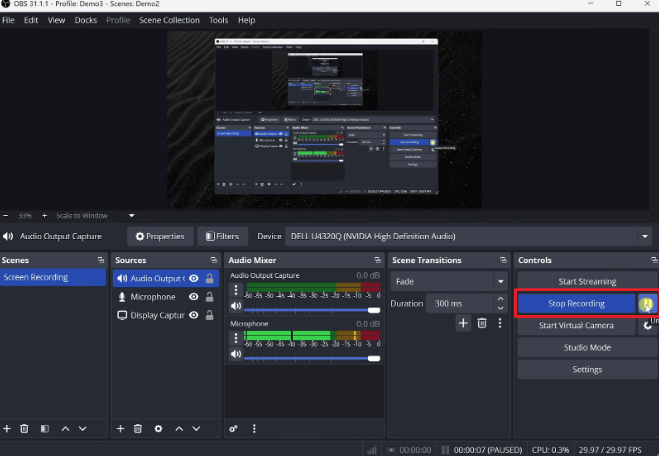Open the Docks menu

tap(86, 20)
